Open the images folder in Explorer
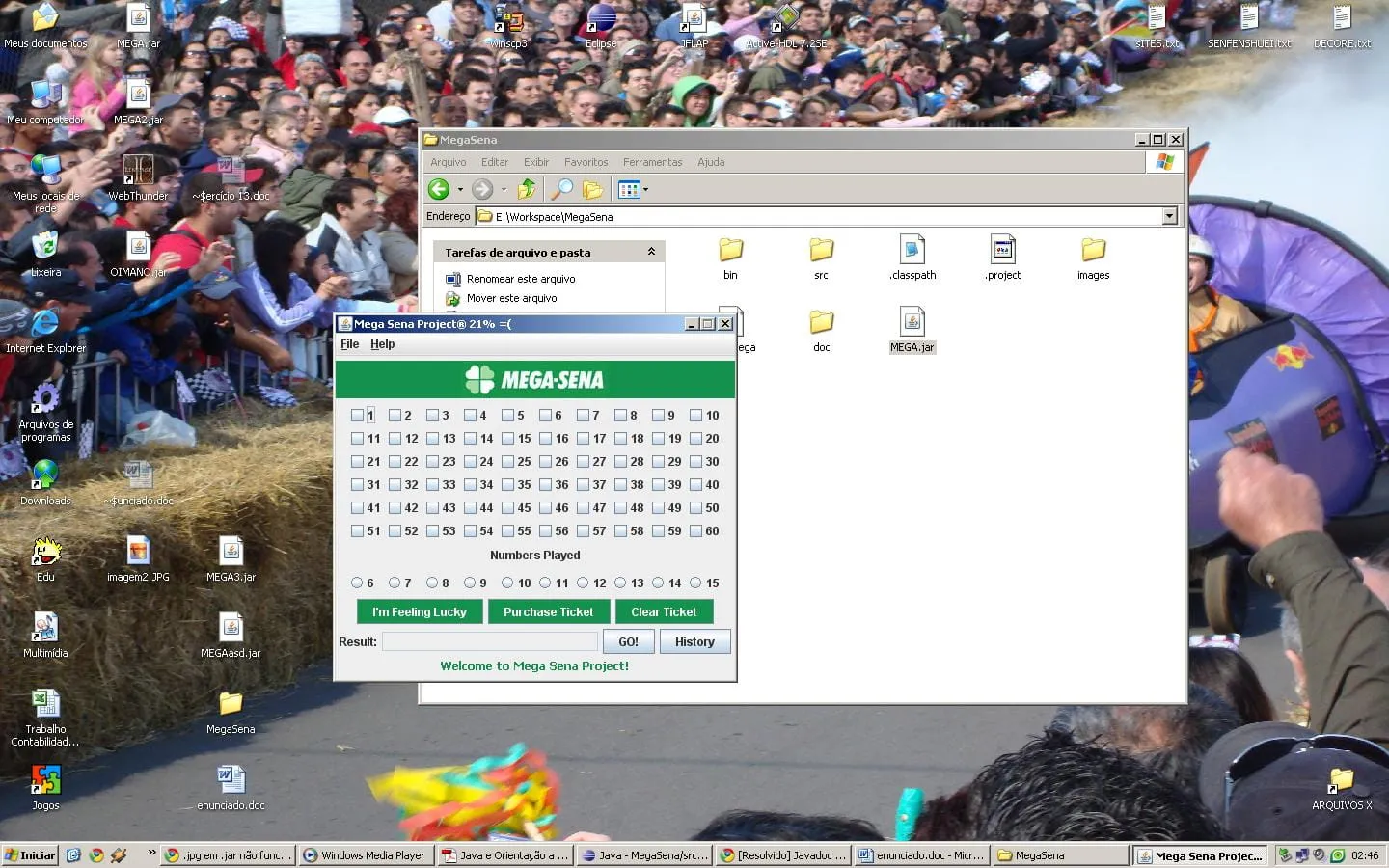Image resolution: width=1389 pixels, height=868 pixels. click(1093, 258)
